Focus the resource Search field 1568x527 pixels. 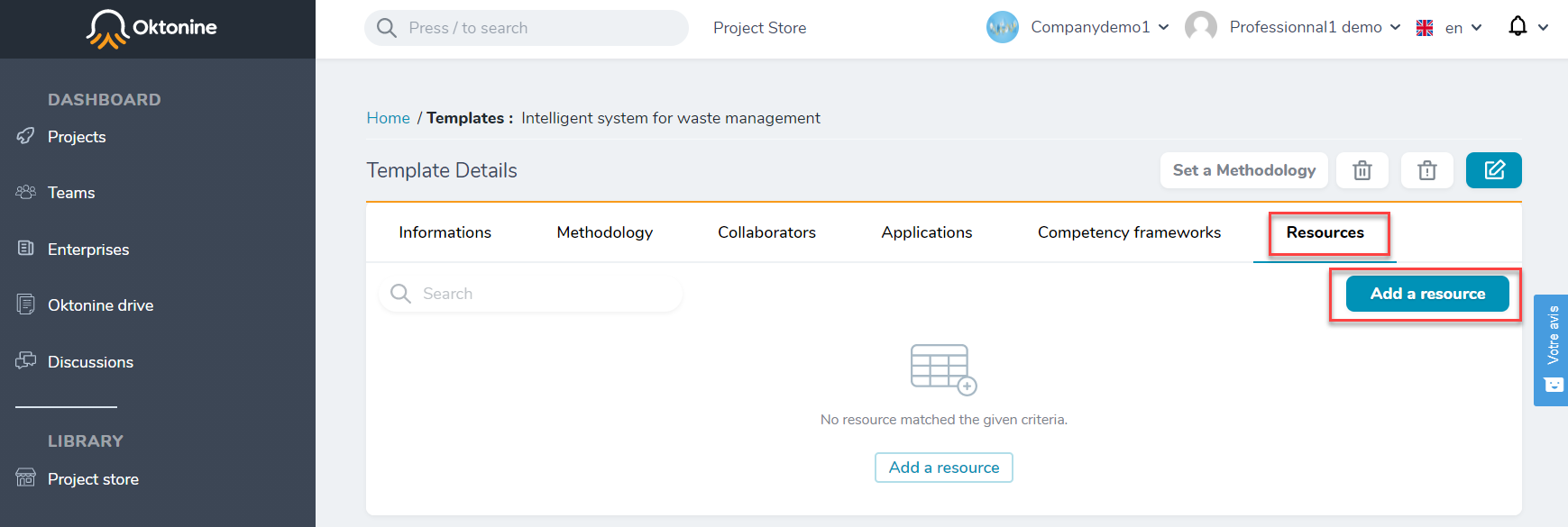530,294
